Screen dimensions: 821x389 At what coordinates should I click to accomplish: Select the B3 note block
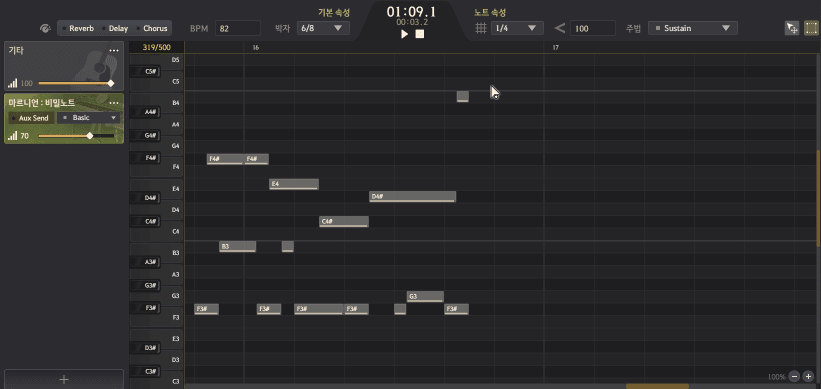pos(238,247)
